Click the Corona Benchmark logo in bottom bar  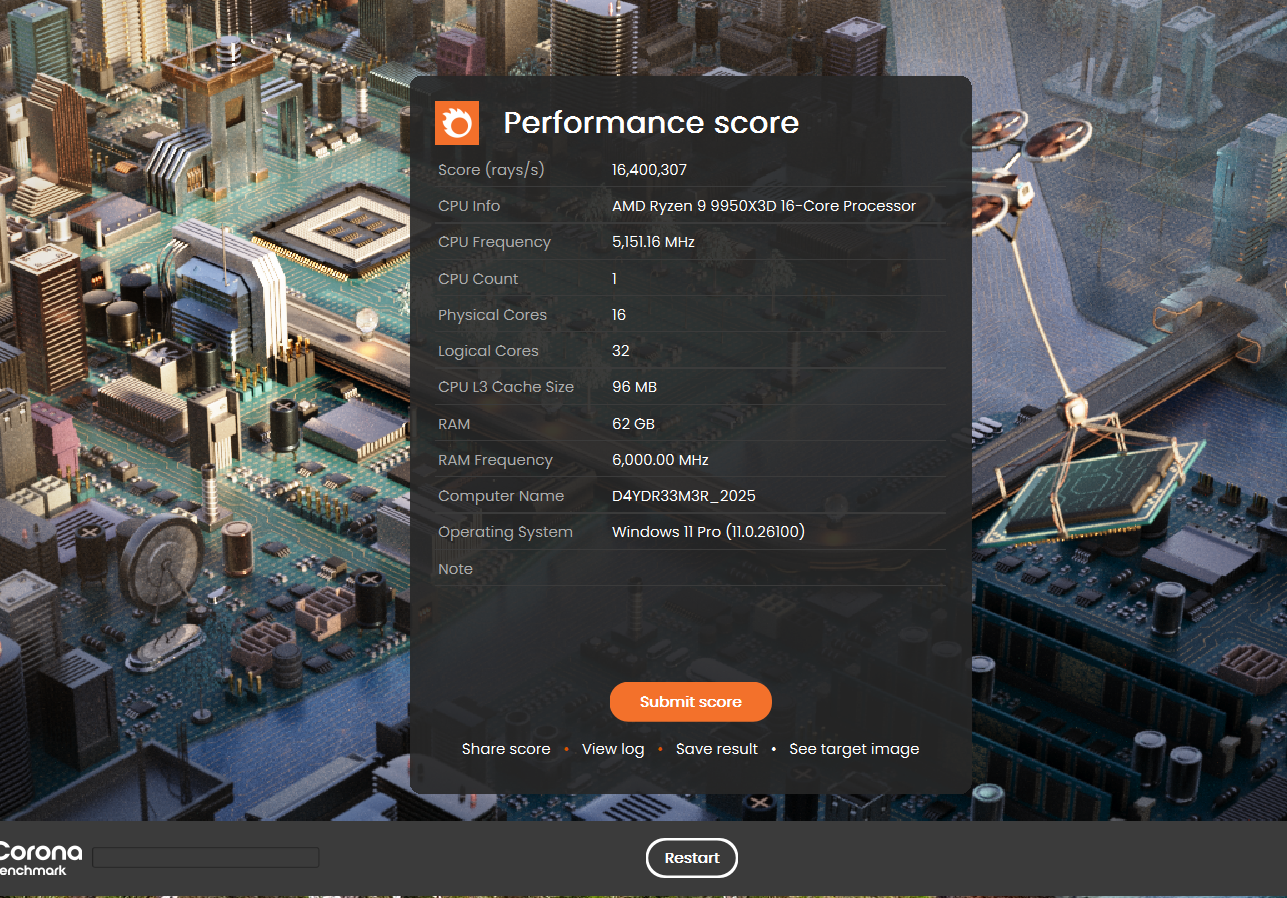(40, 859)
